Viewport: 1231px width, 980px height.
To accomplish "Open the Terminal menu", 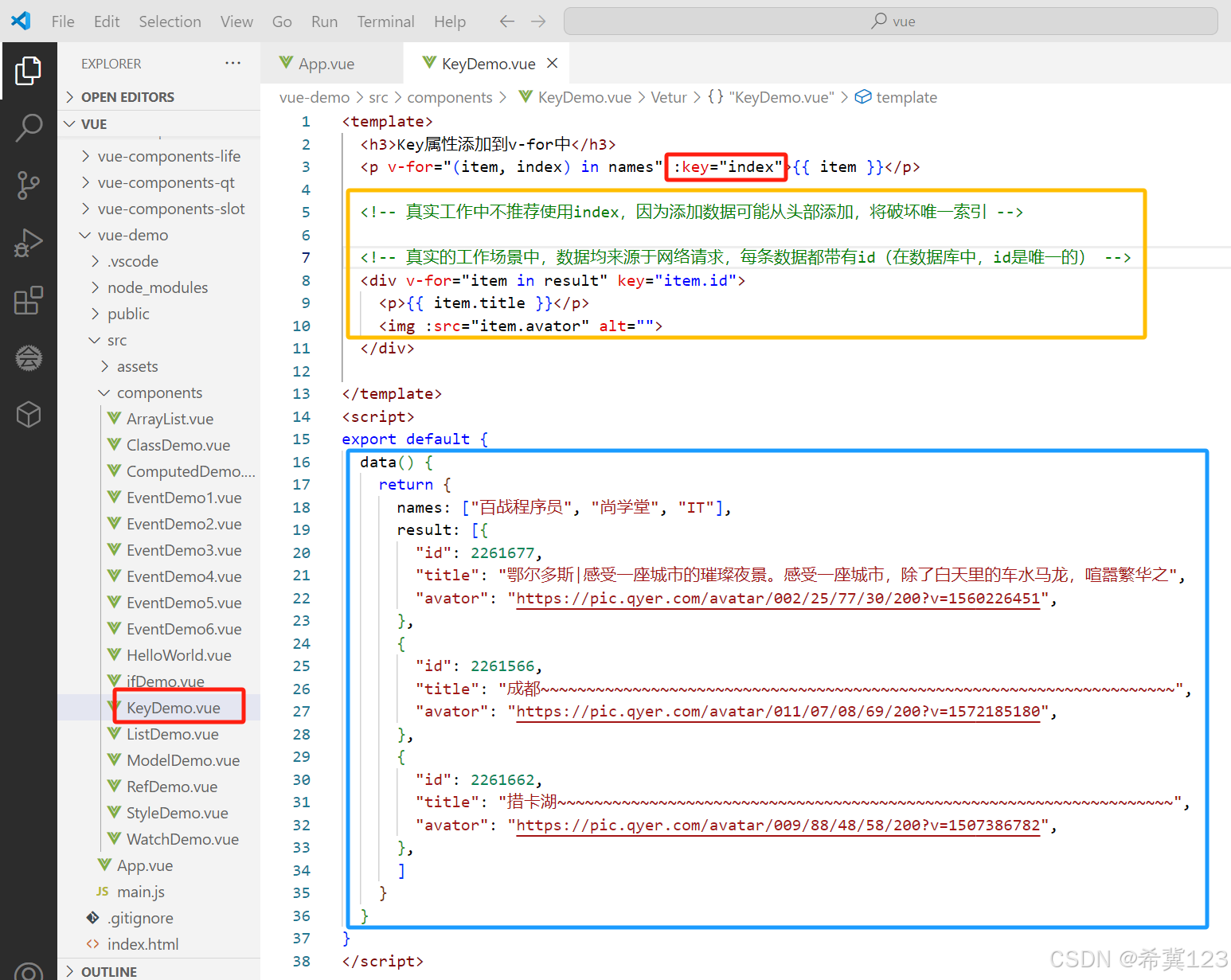I will (385, 21).
